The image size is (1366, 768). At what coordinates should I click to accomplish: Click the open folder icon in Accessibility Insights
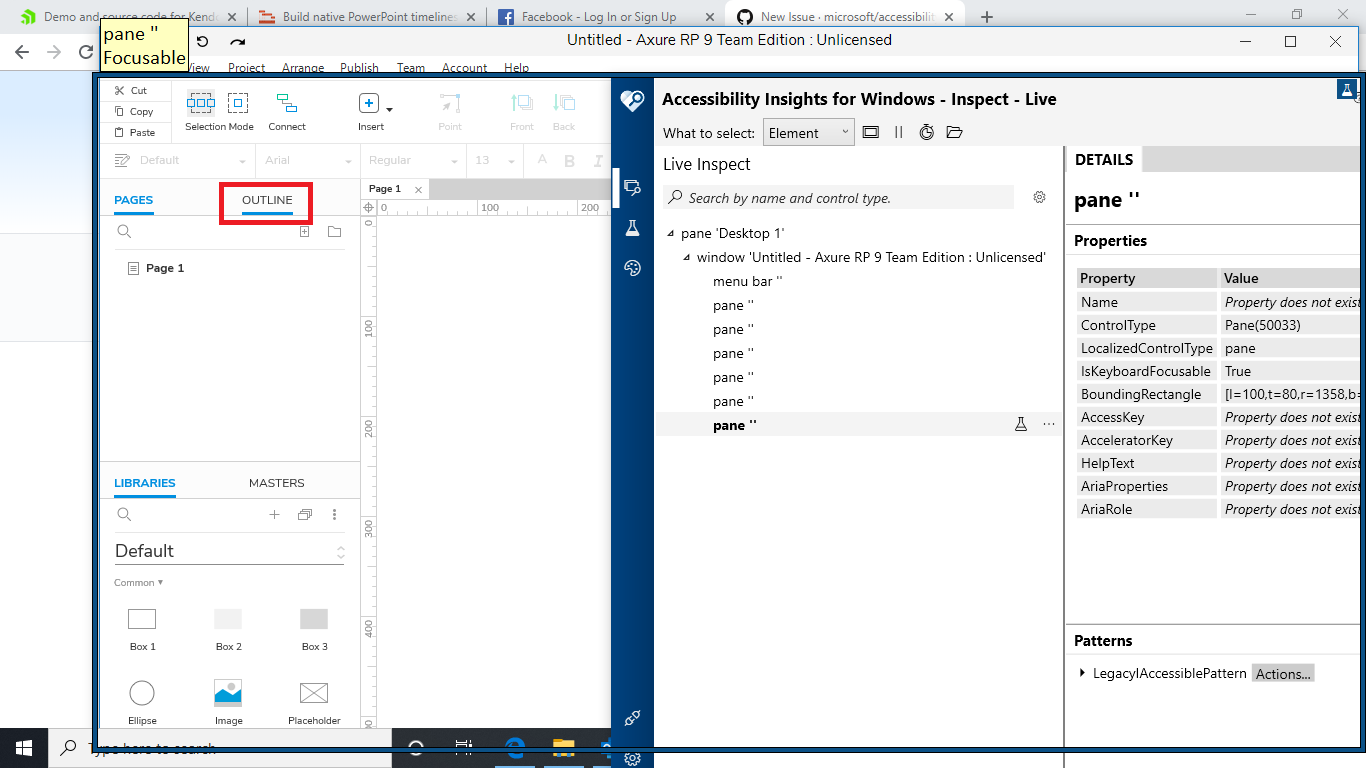click(x=954, y=132)
